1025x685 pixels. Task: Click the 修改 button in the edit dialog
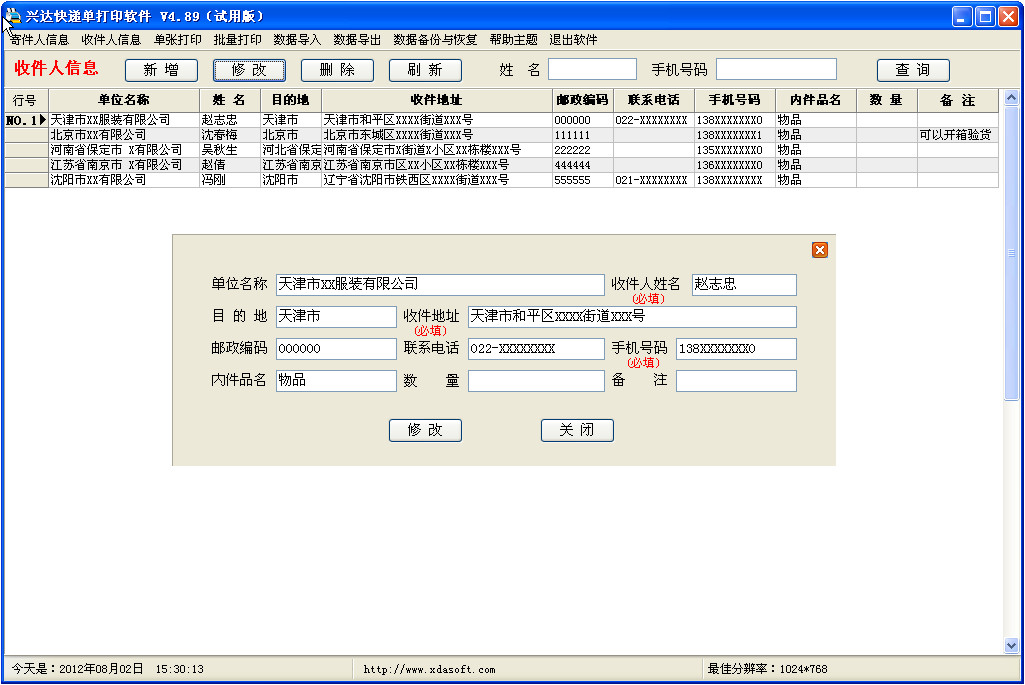[425, 430]
